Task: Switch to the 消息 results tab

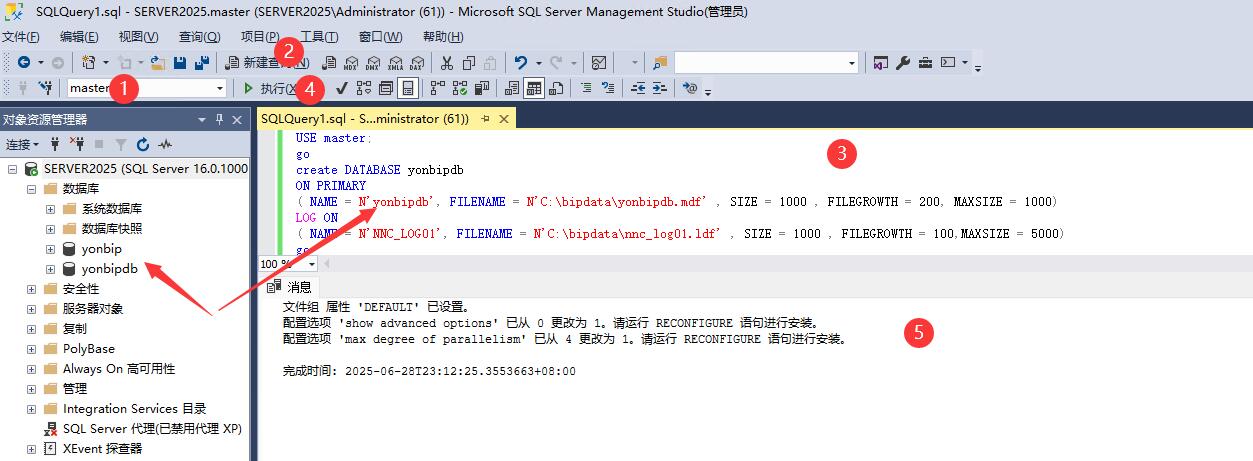Action: 289,287
